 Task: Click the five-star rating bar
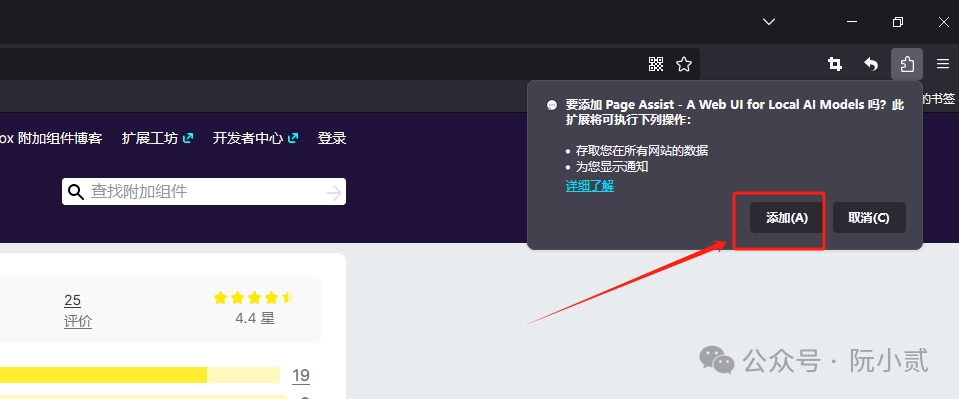[140, 375]
